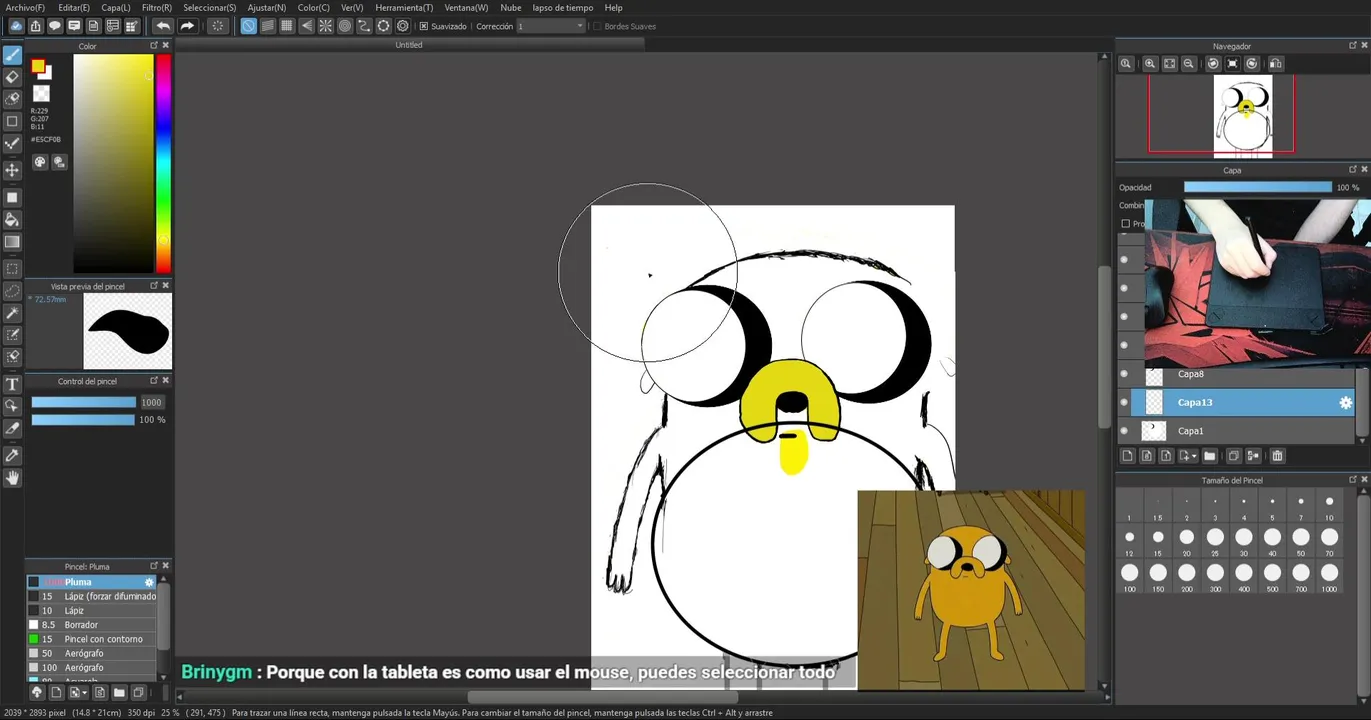Close the Color panel

click(166, 46)
